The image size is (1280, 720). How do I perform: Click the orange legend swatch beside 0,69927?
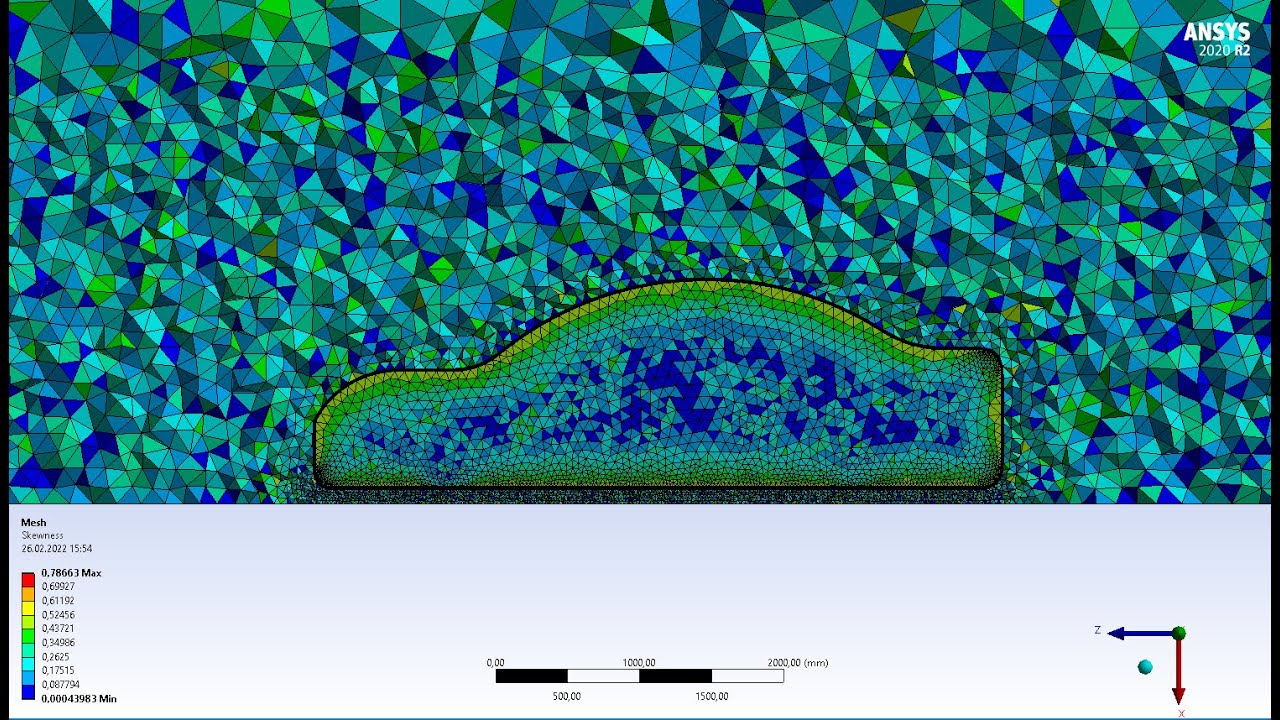28,593
